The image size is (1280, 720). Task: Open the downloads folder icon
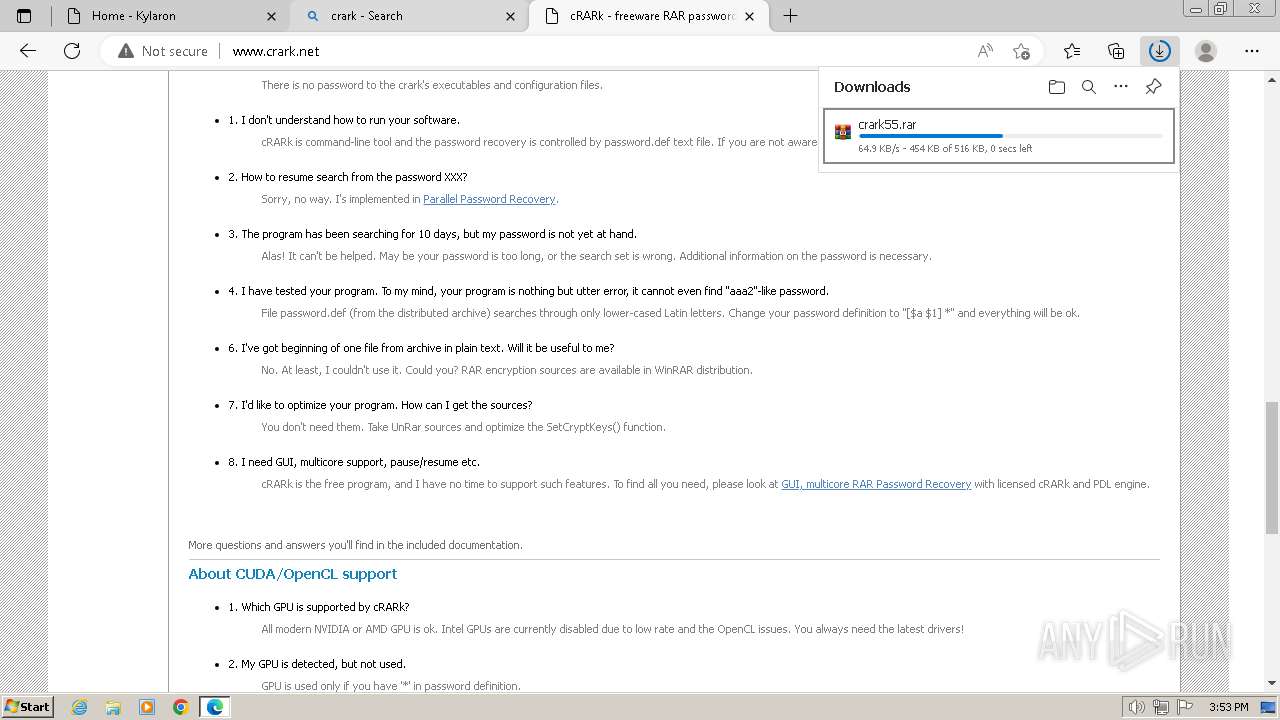[1057, 87]
